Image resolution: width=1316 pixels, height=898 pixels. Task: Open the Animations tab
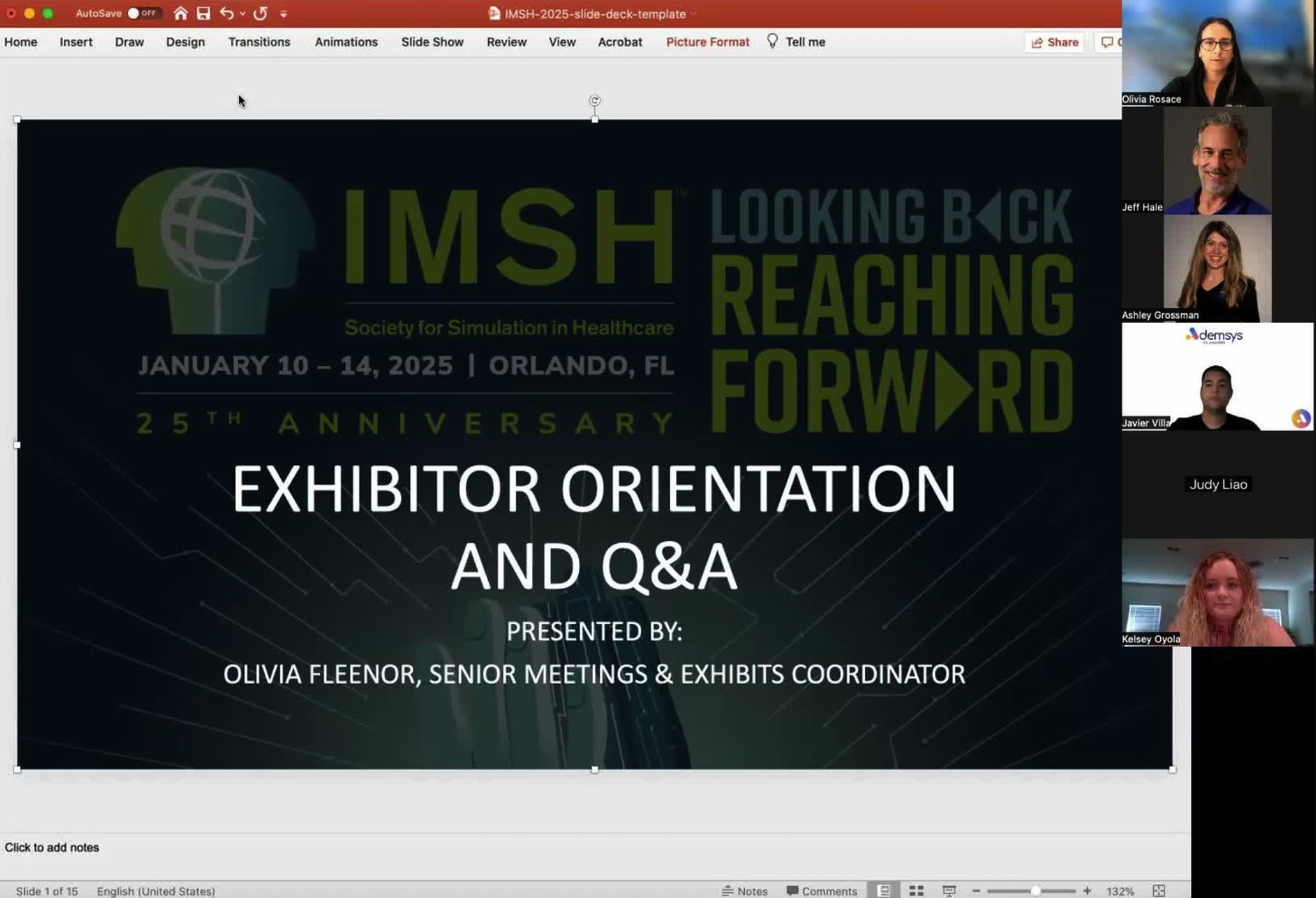[346, 42]
